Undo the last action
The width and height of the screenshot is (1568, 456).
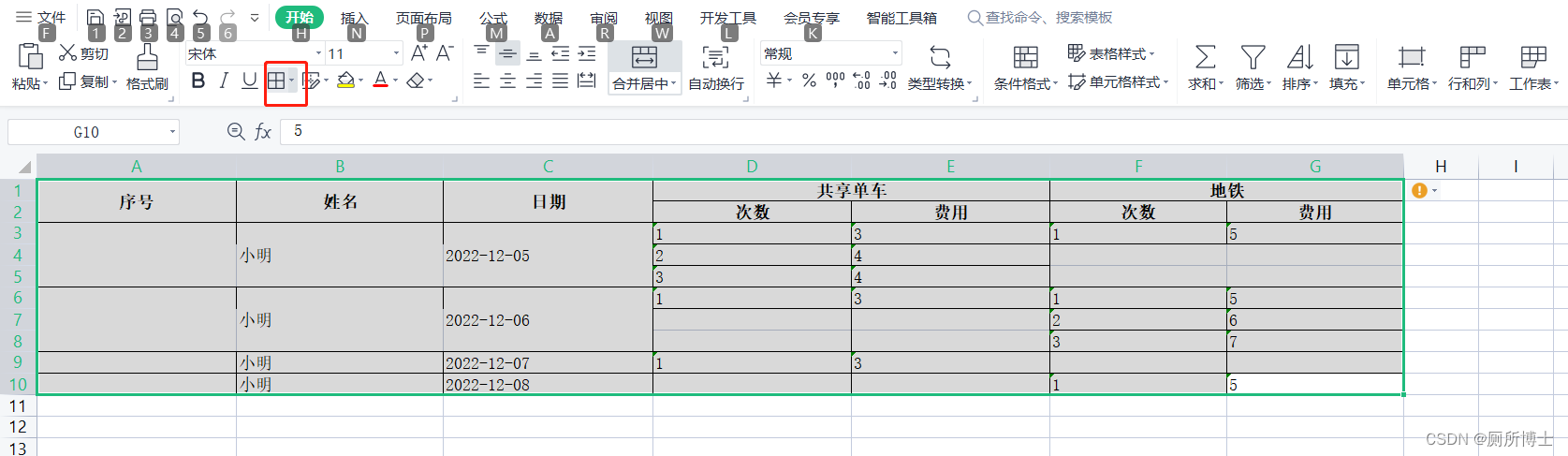click(x=200, y=17)
